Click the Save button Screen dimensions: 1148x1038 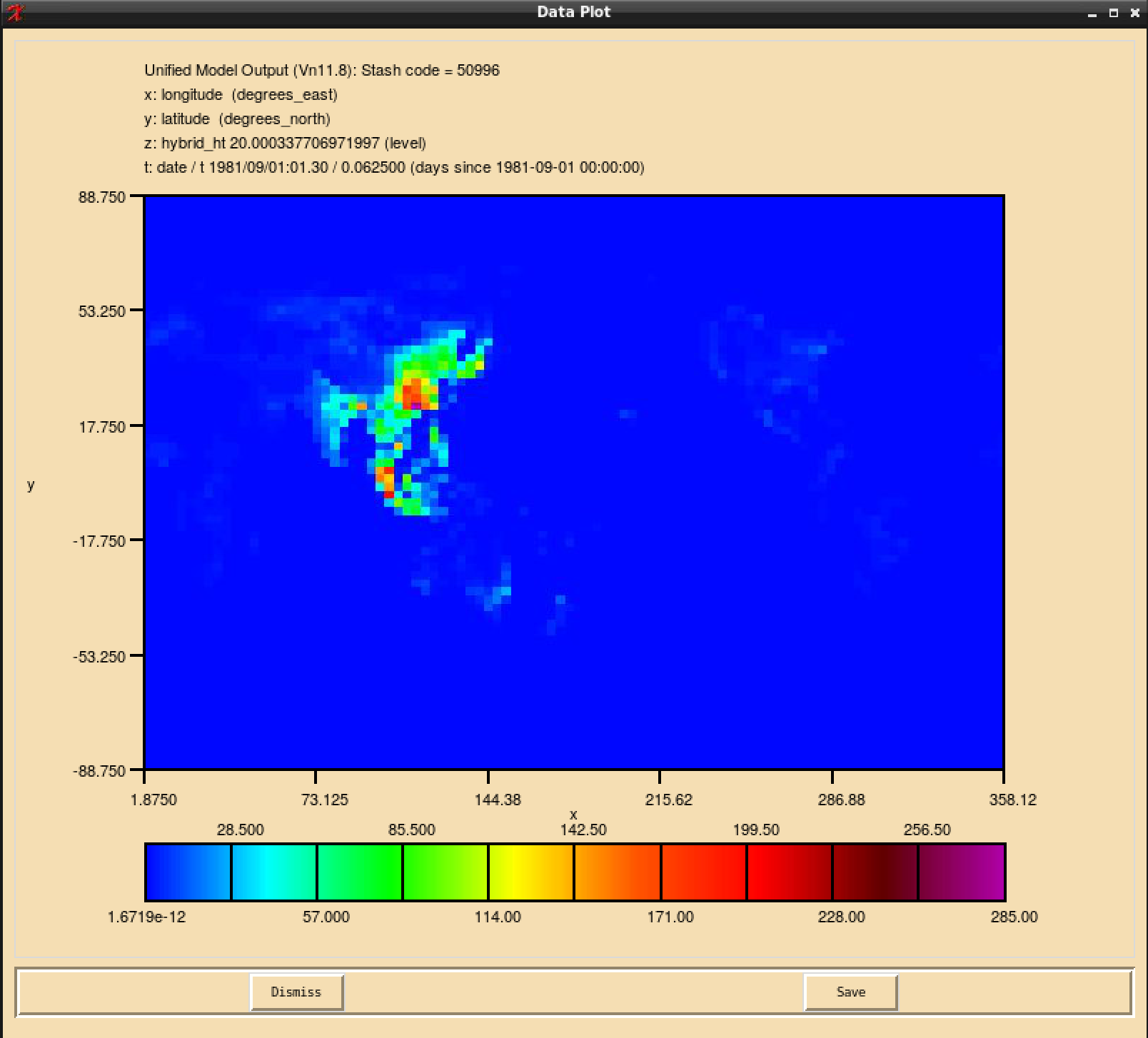pyautogui.click(x=850, y=992)
